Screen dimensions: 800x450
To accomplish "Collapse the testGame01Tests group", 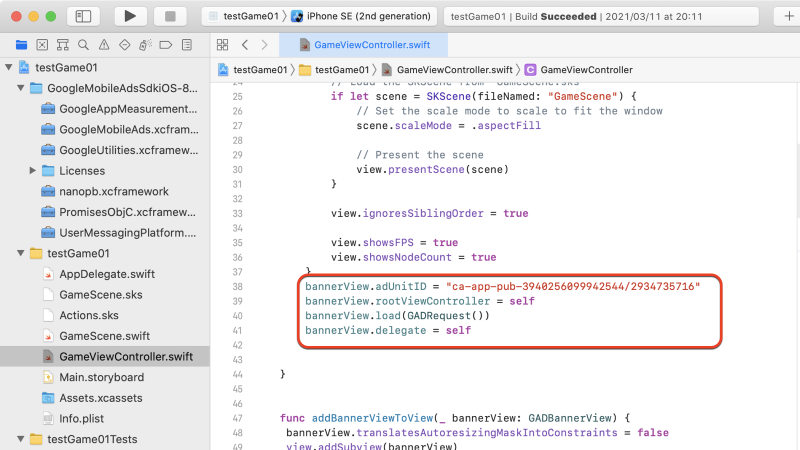I will click(x=21, y=439).
